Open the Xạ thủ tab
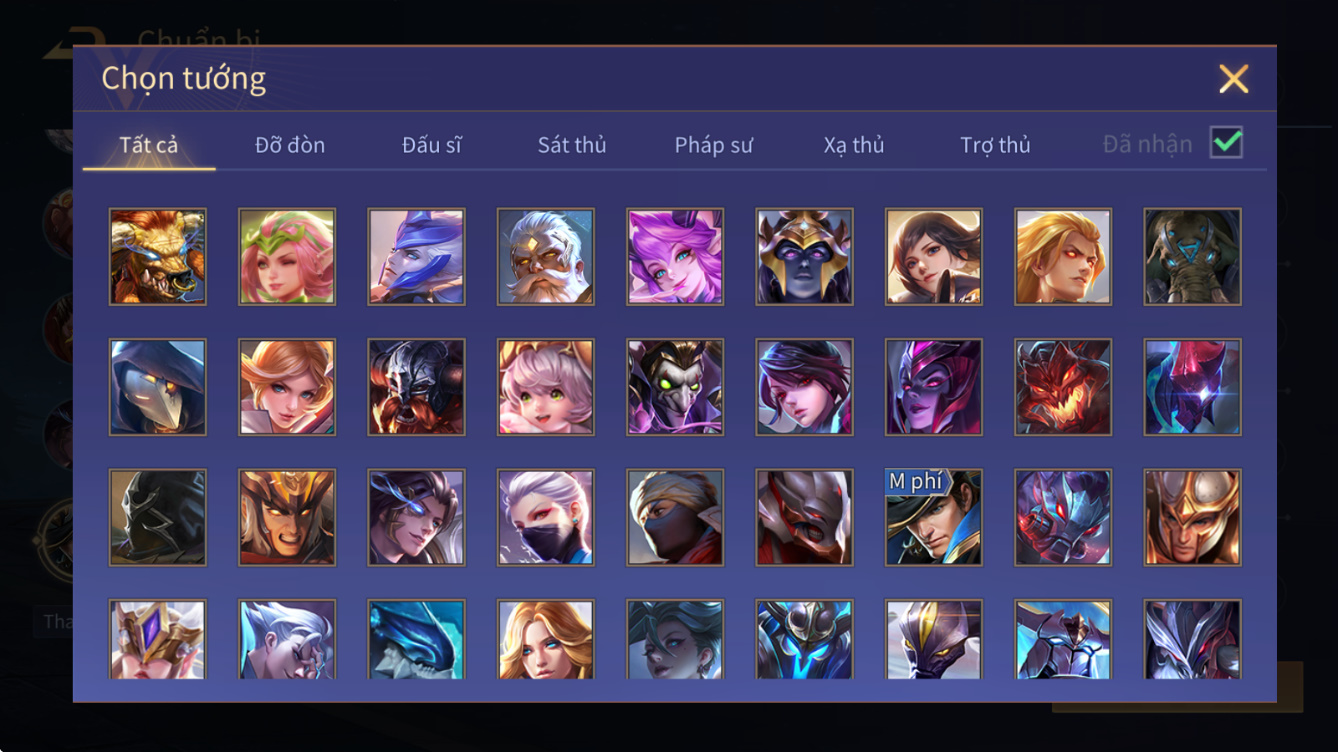 [x=854, y=145]
